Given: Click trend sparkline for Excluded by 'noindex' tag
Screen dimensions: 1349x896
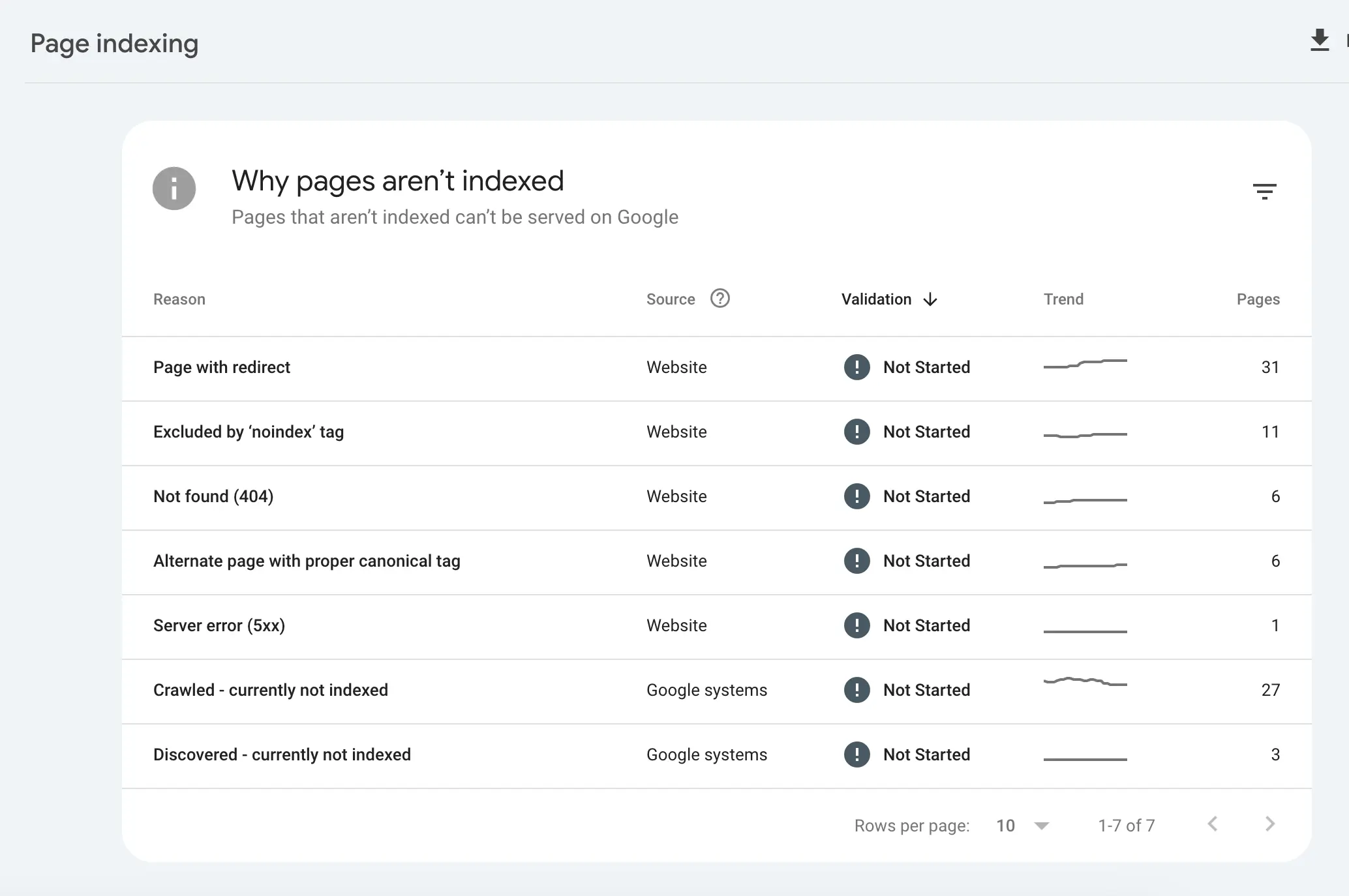Looking at the screenshot, I should [x=1085, y=434].
